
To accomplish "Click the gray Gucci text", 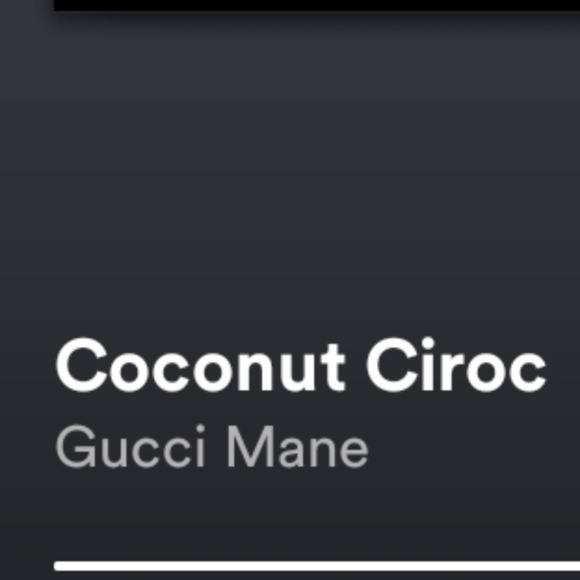I will pyautogui.click(x=131, y=446).
